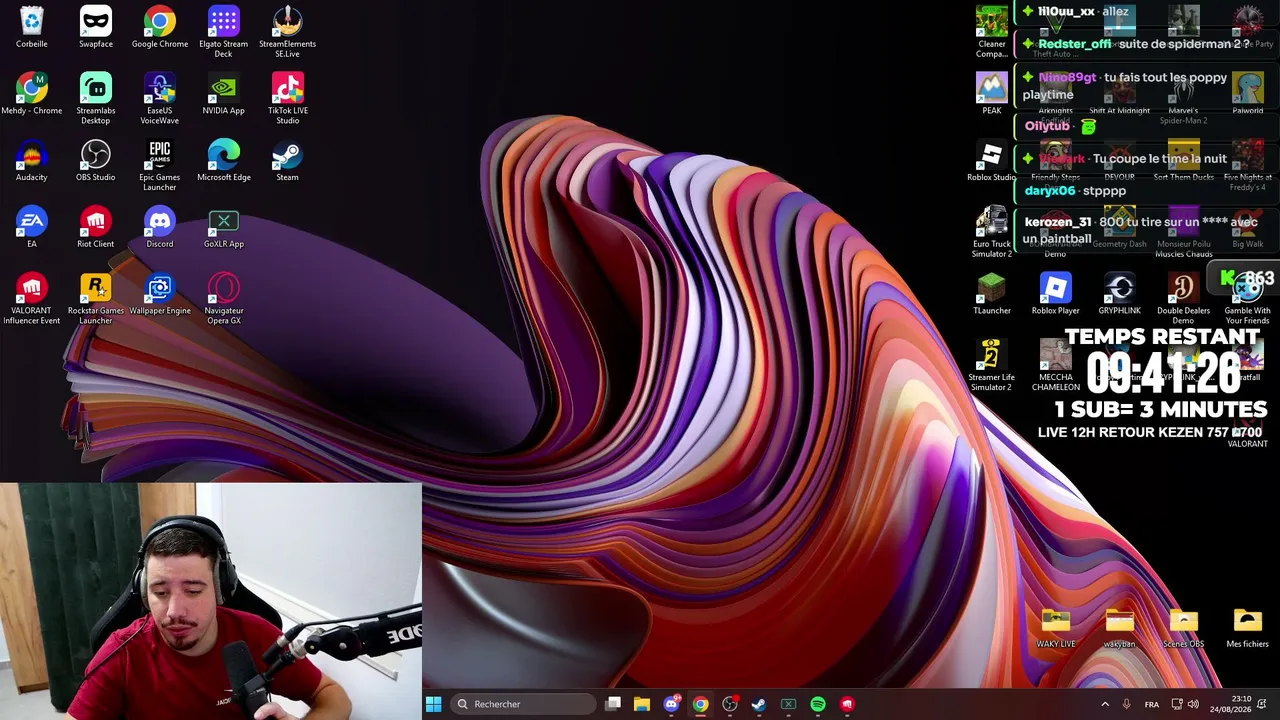Open File Explorer from the taskbar

642,704
